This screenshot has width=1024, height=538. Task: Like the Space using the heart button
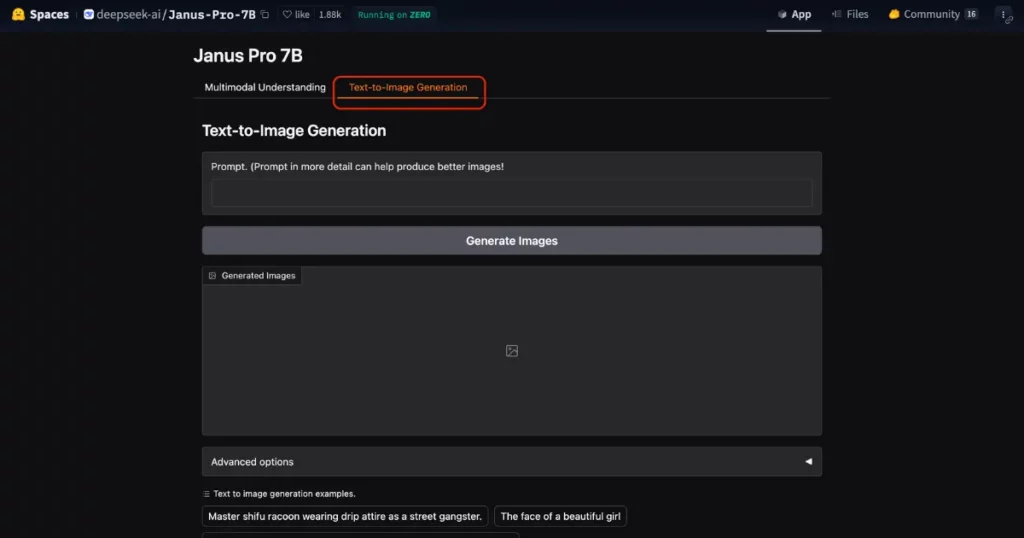pyautogui.click(x=296, y=15)
